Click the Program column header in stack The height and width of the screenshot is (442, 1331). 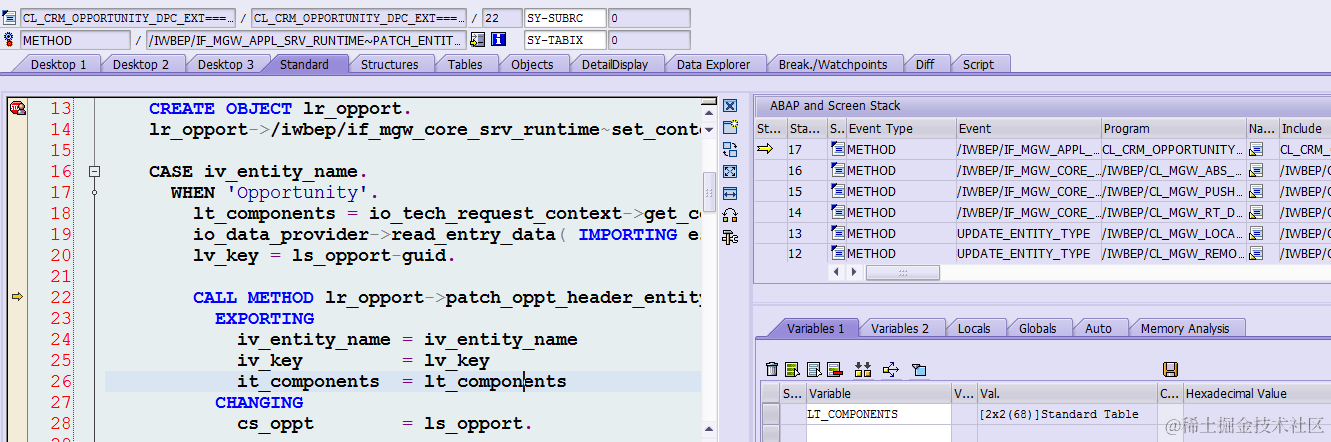(x=1173, y=128)
